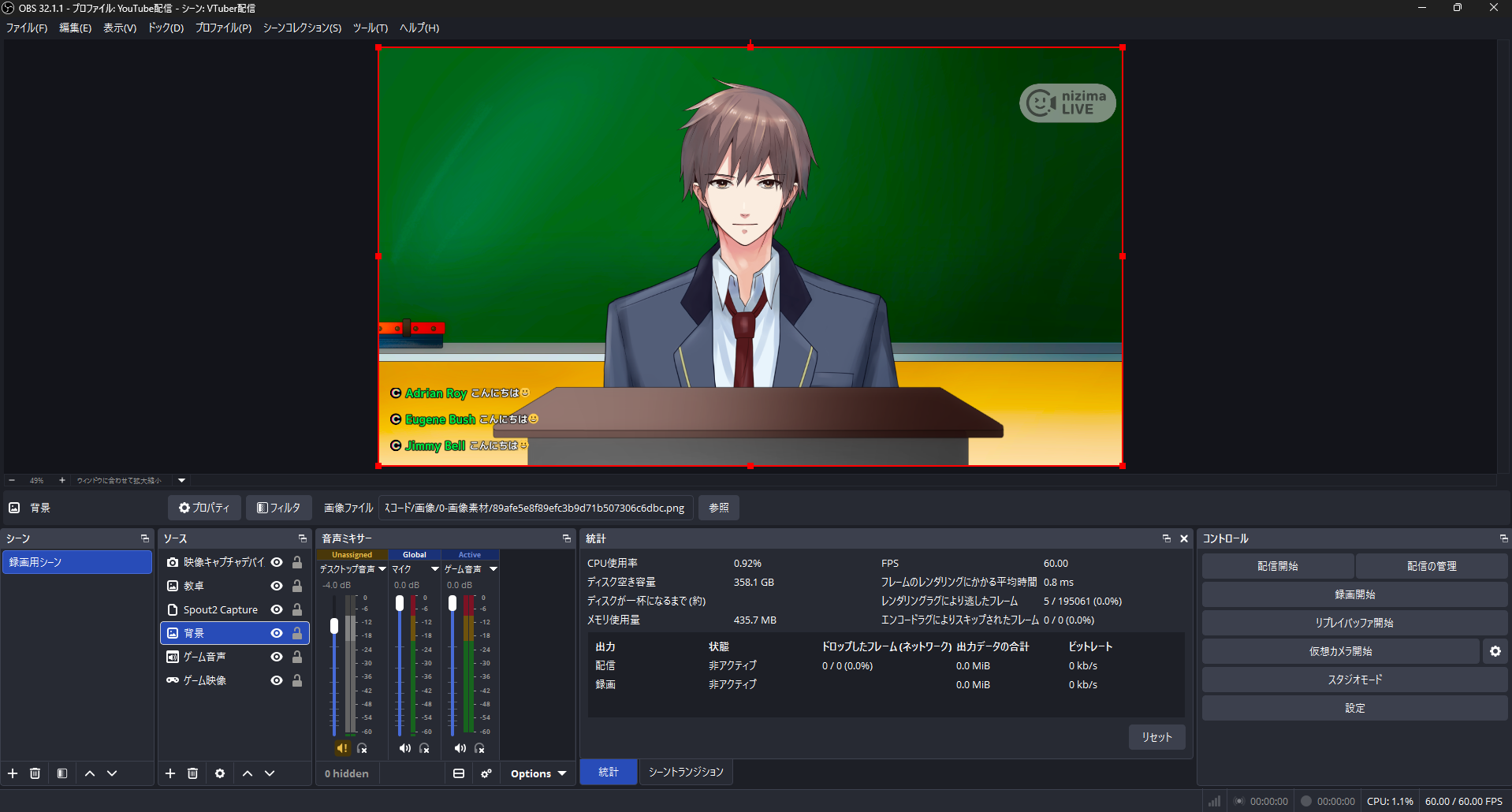The image size is (1512, 812).
Task: Open the プロファイル(P) menu
Action: coord(223,28)
